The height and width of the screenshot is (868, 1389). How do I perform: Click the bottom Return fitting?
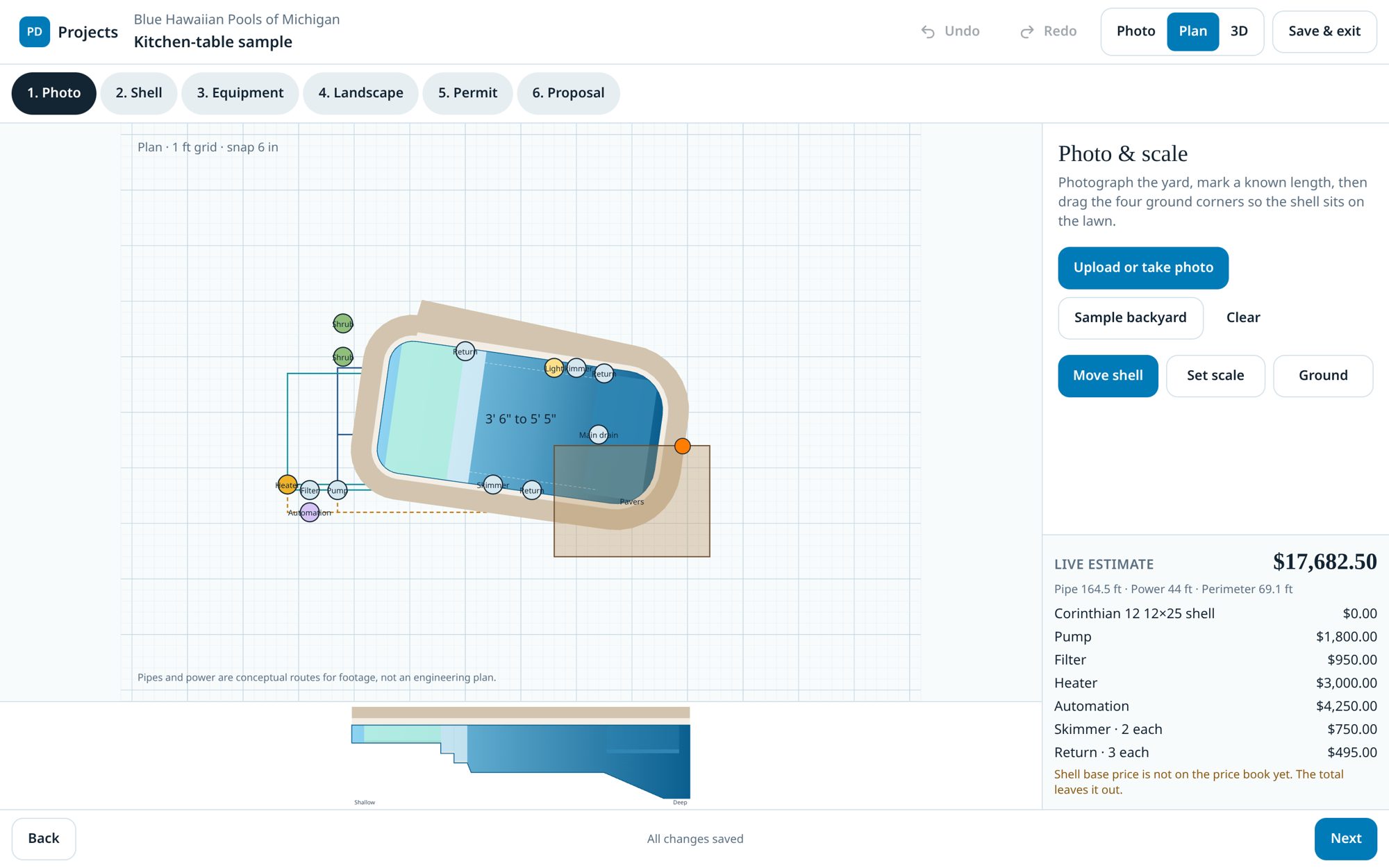[531, 490]
